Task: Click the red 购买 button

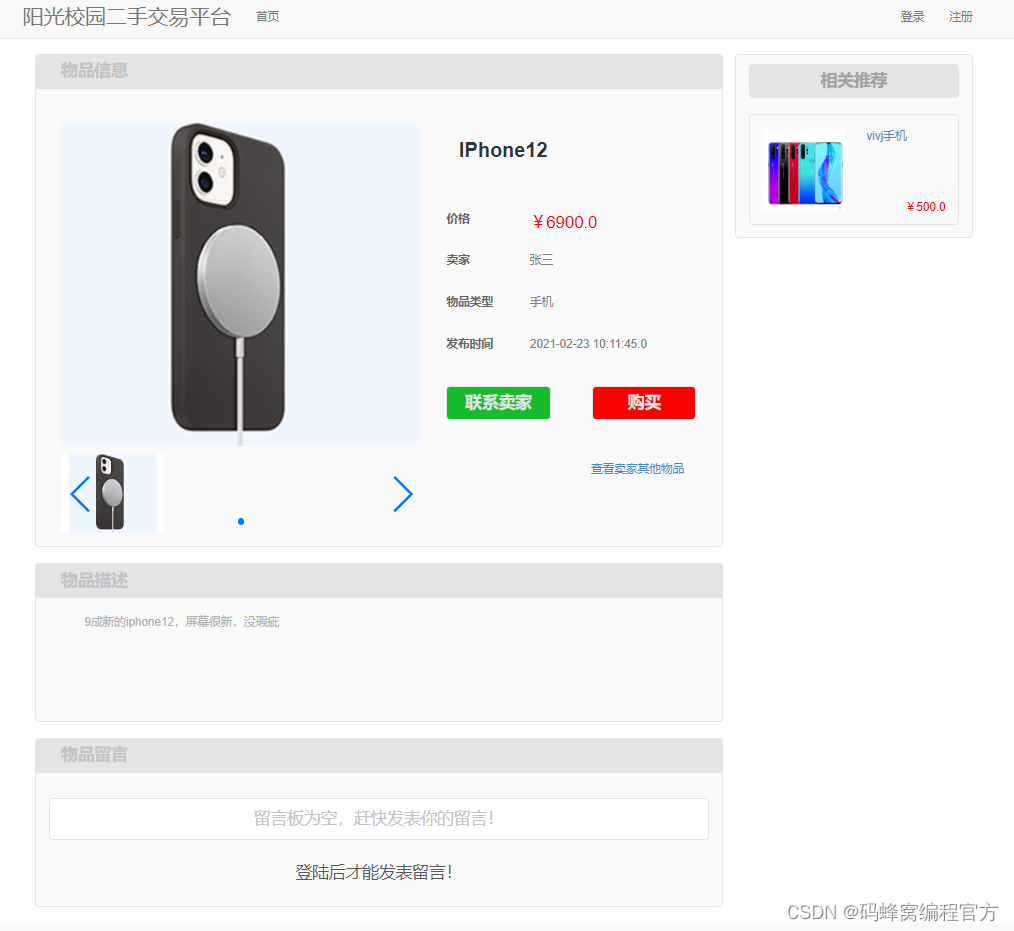Action: coord(643,403)
